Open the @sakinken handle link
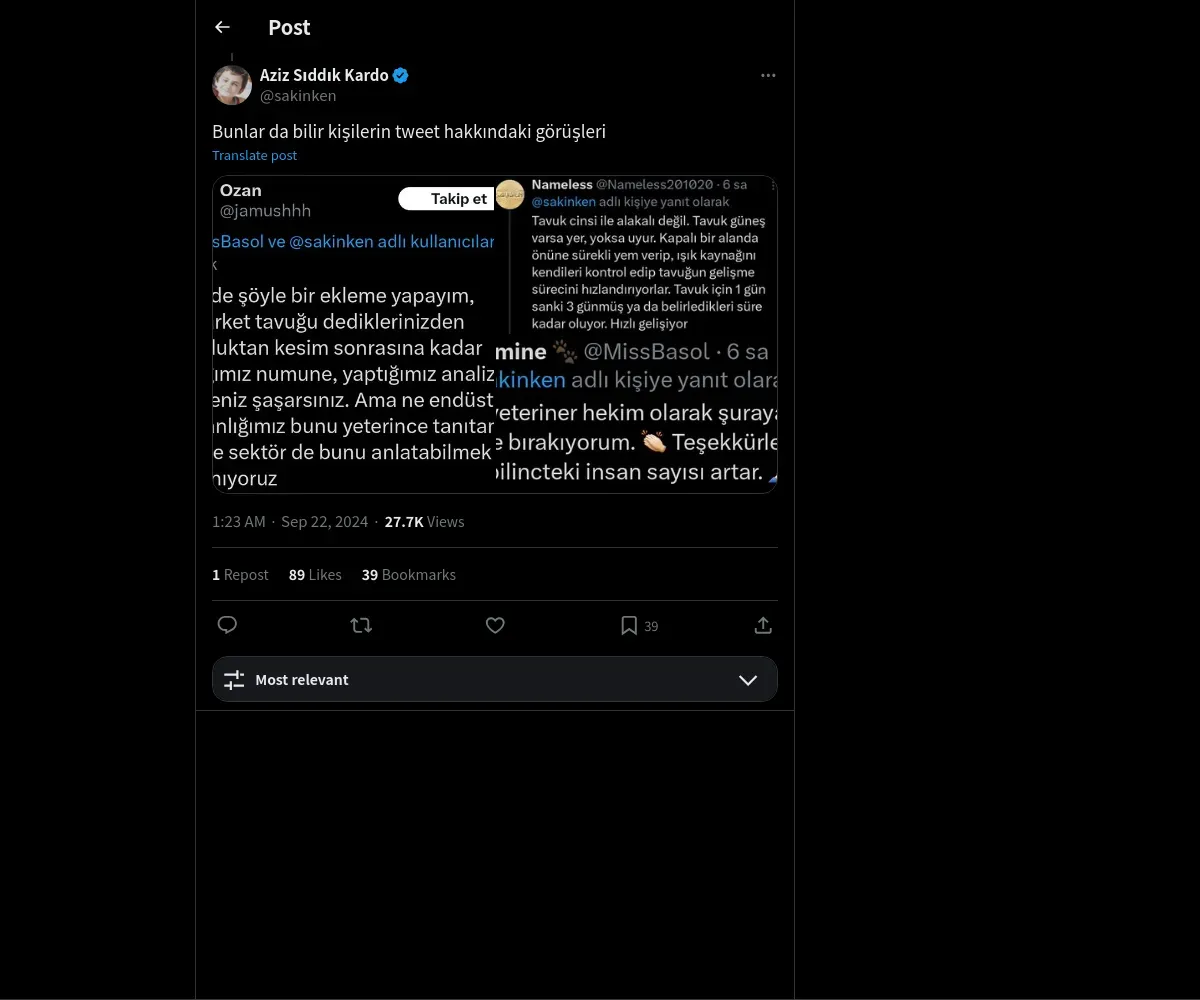 pyautogui.click(x=298, y=96)
